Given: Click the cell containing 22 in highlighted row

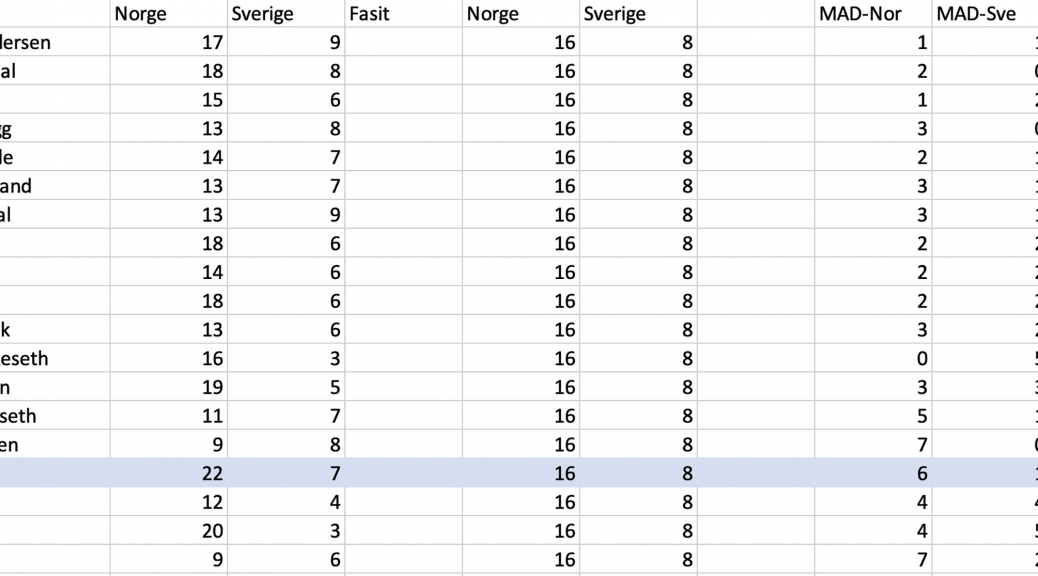Looking at the screenshot, I should (168, 473).
